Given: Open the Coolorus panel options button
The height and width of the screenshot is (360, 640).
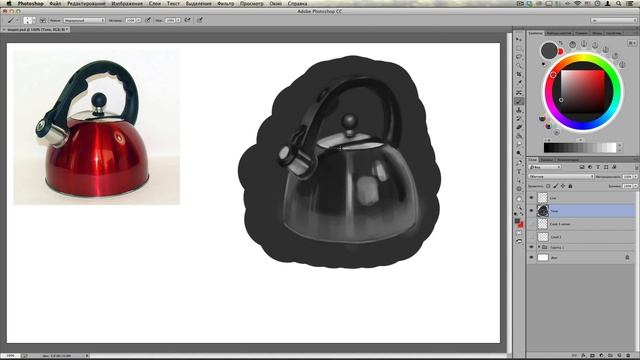Looking at the screenshot, I should pos(632,43).
